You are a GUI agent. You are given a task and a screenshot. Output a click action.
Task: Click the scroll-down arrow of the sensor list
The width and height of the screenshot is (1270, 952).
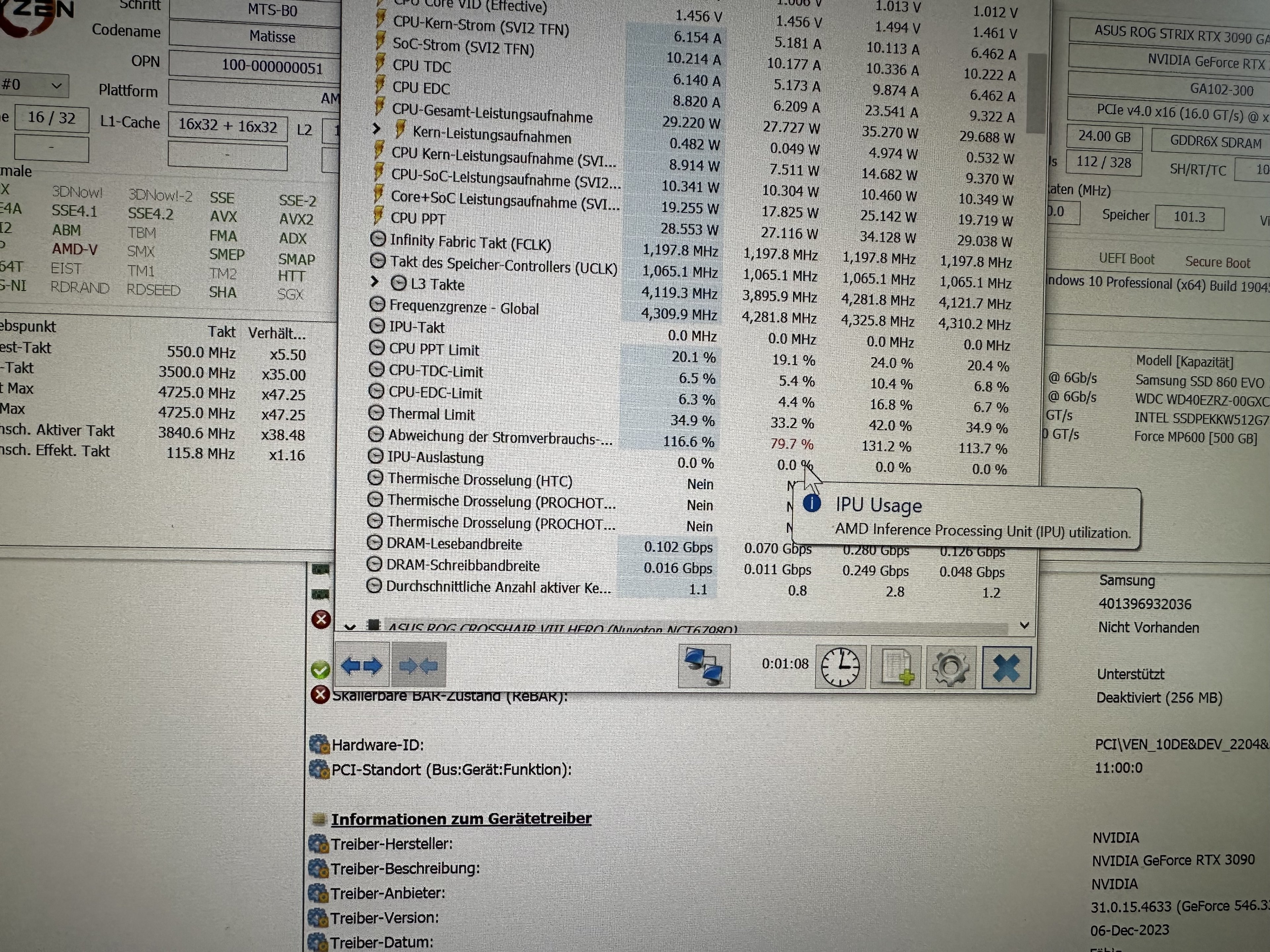pos(1024,625)
